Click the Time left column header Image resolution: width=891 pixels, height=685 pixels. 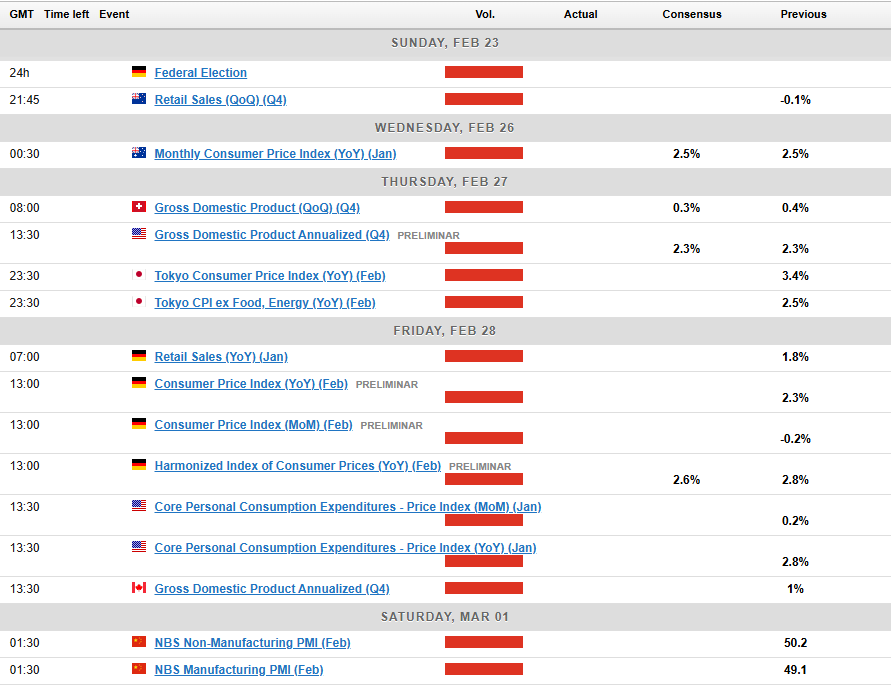[67, 14]
